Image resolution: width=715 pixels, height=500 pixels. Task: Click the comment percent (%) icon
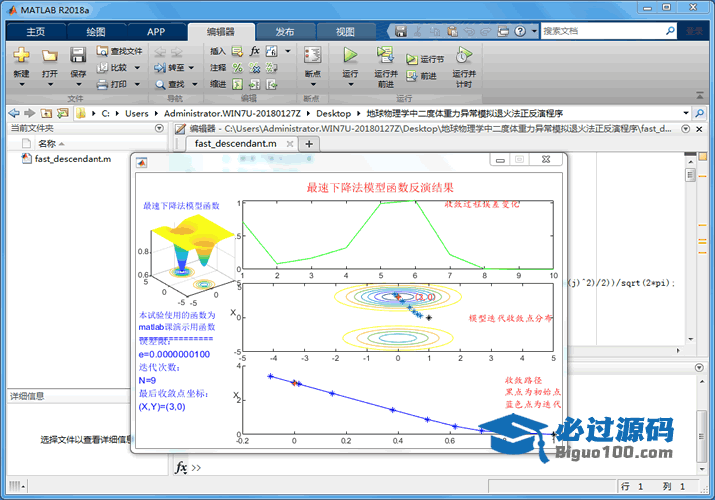238,68
